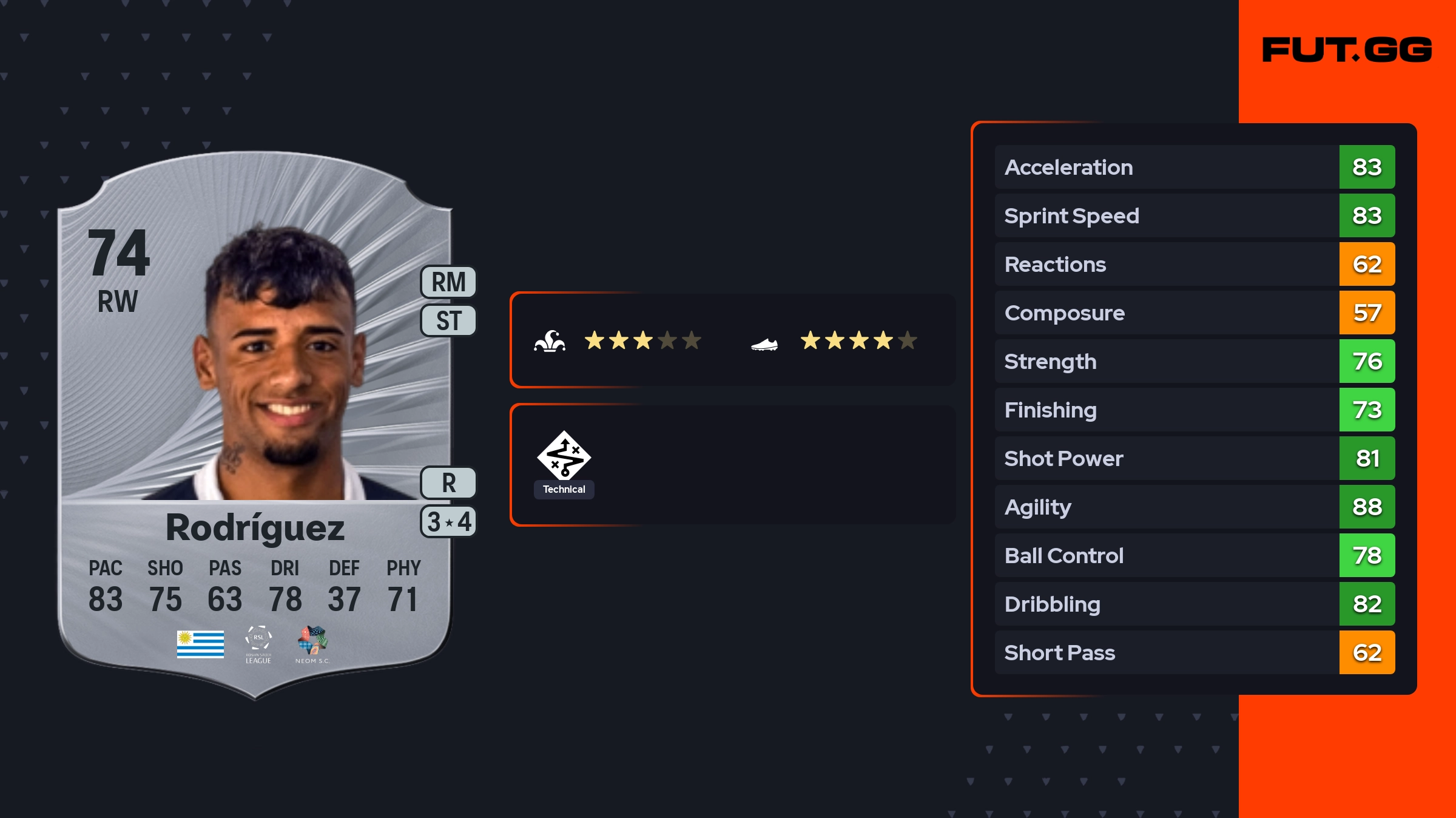
Task: Click the weak foot boot icon
Action: (x=764, y=345)
